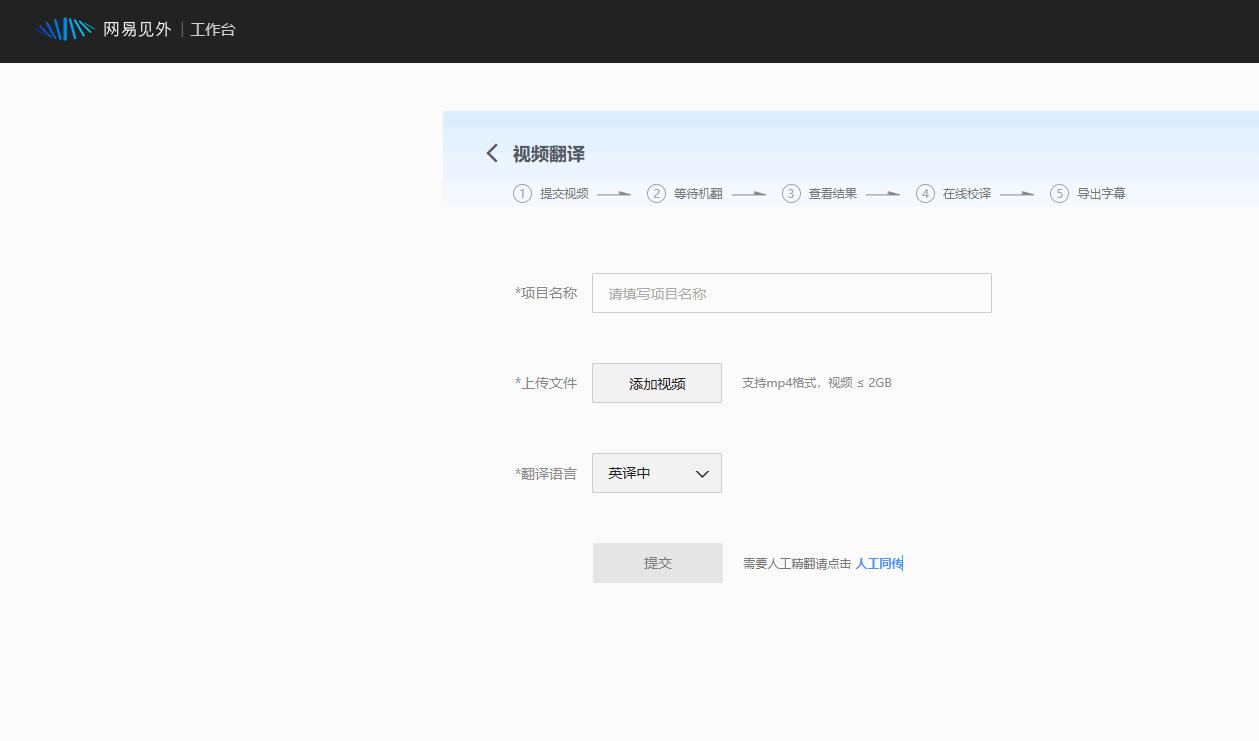
Task: Click step icon ① 提交视频
Action: coord(522,193)
